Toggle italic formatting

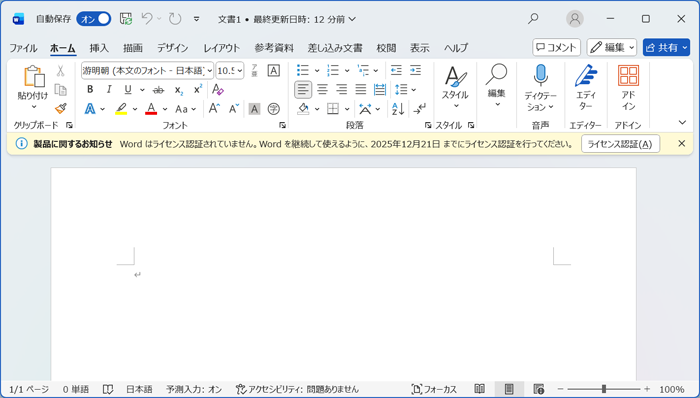109,90
